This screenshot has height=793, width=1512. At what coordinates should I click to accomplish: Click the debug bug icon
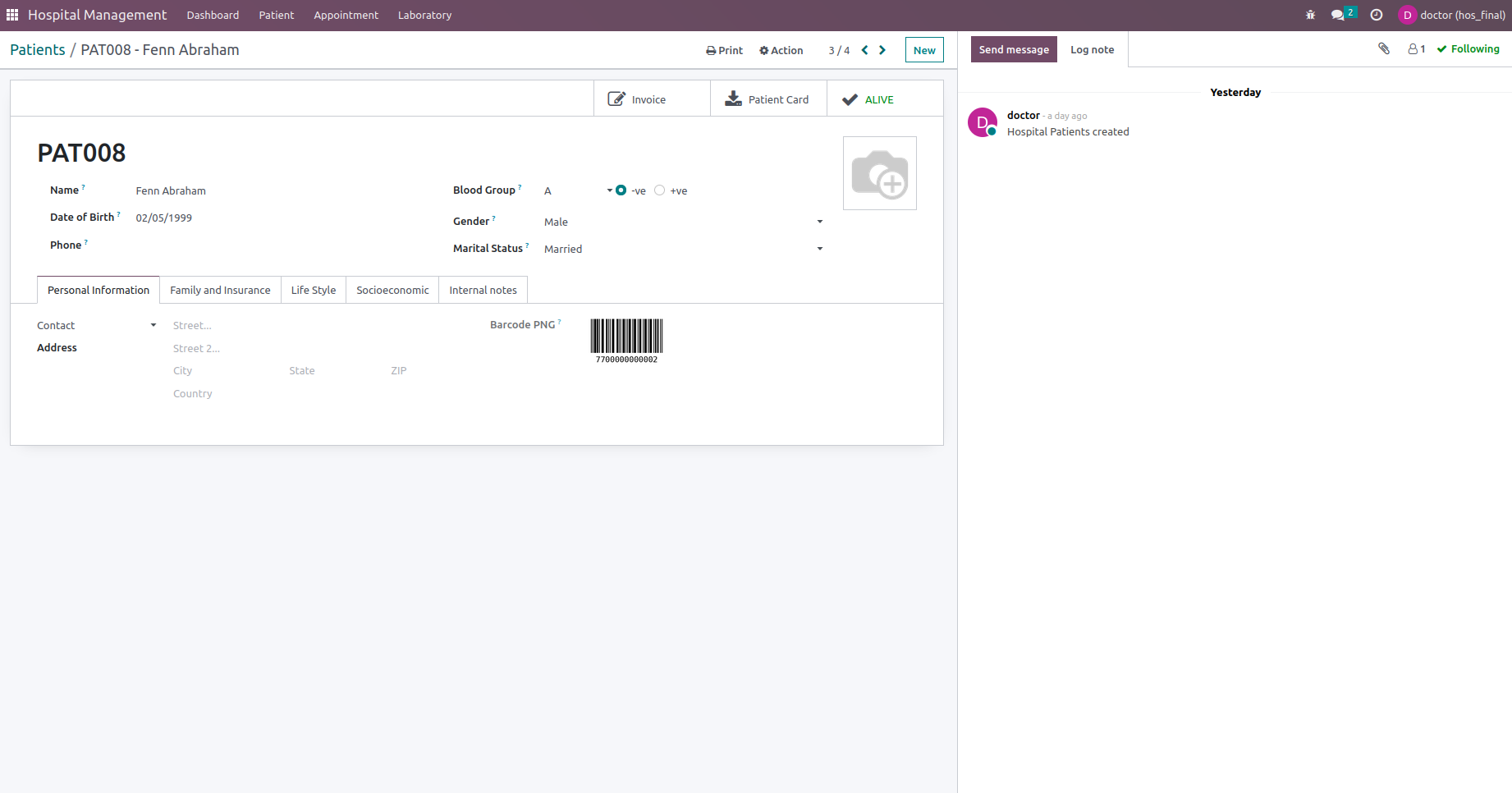point(1310,15)
